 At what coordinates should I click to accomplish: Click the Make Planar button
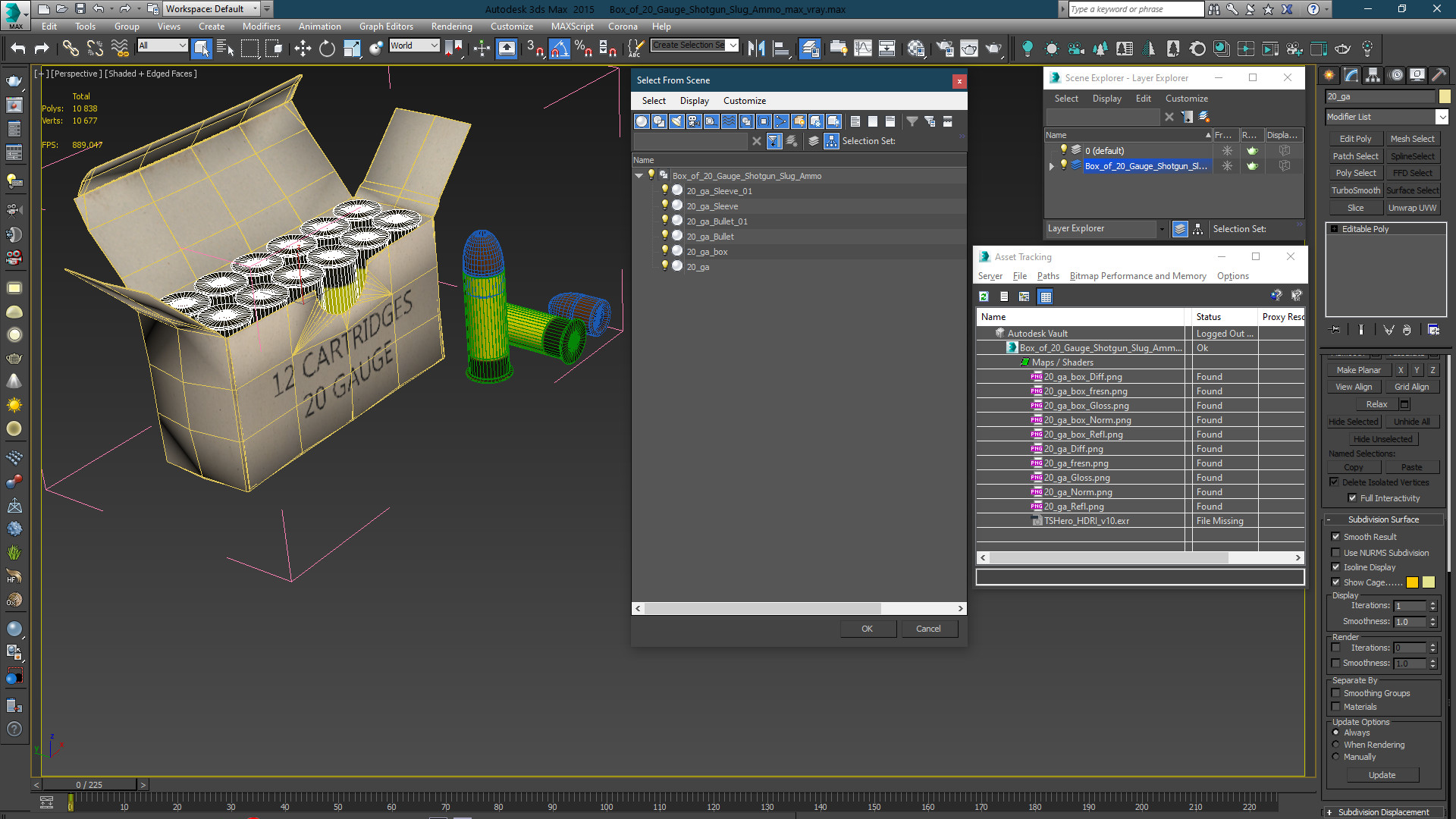(x=1358, y=370)
